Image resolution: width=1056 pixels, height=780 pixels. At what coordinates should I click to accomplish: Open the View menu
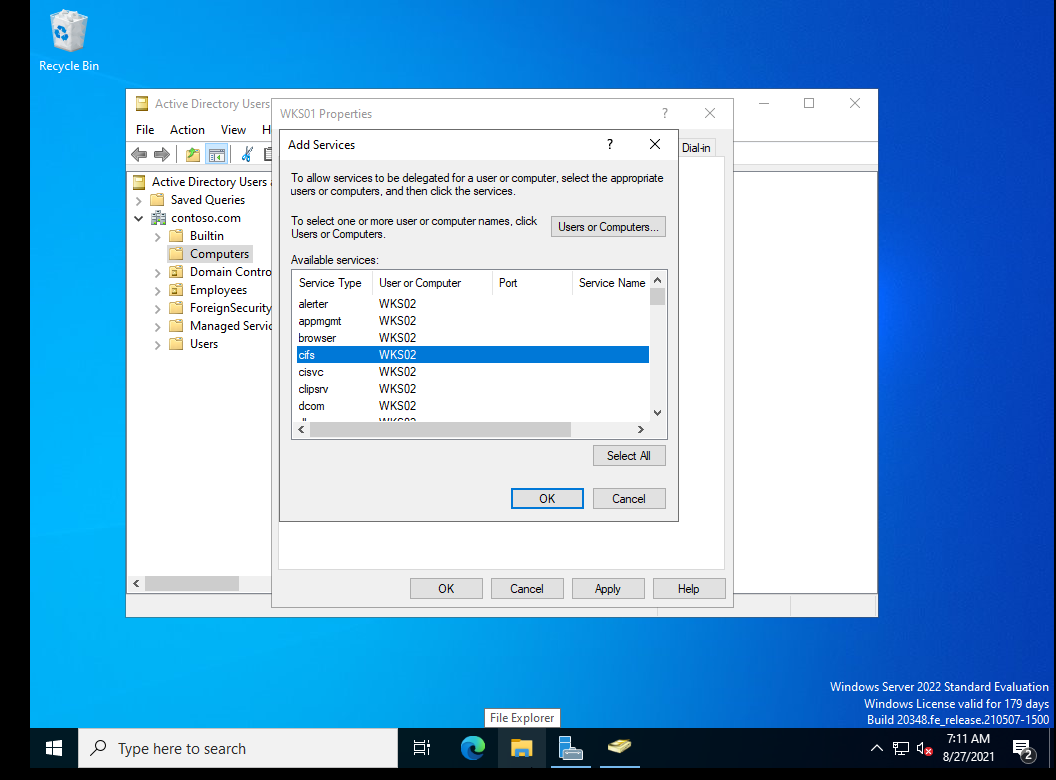click(x=233, y=129)
